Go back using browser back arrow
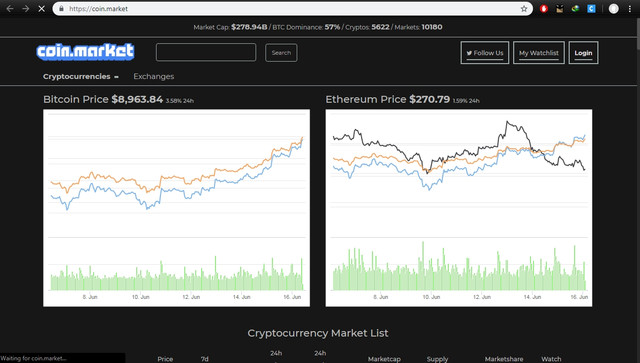Viewport: 640px width, 363px height. (x=10, y=9)
